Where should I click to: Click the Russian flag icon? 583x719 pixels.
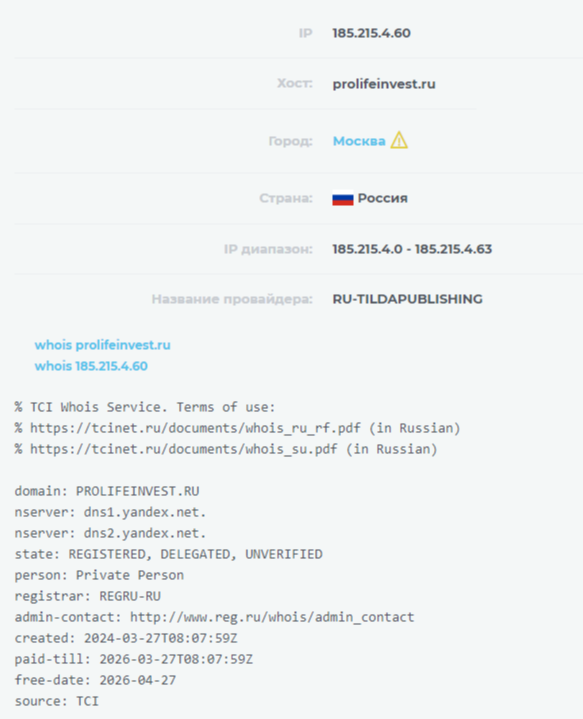coord(343,198)
